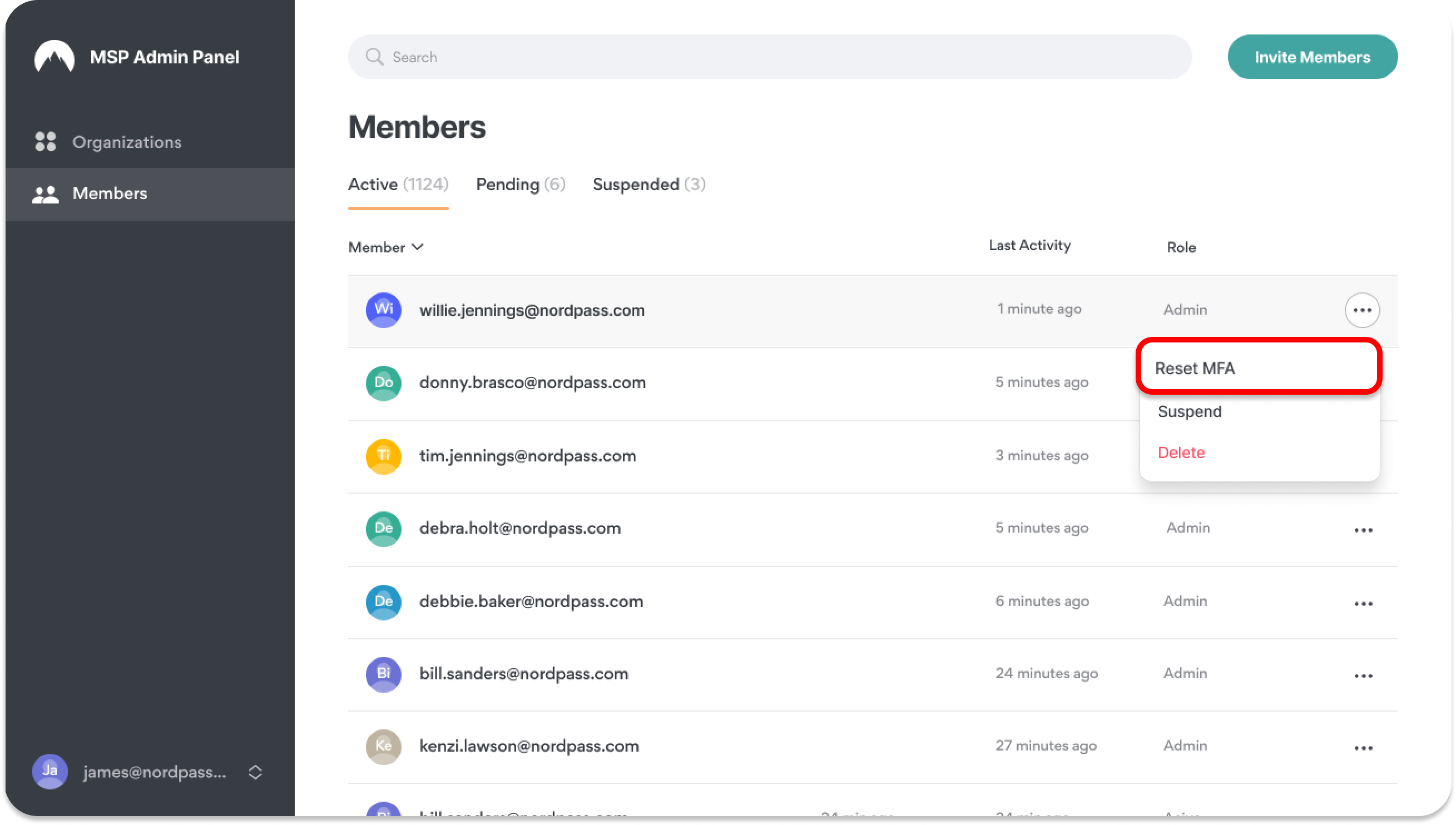Click the Do avatar for donny.brasco

[384, 383]
